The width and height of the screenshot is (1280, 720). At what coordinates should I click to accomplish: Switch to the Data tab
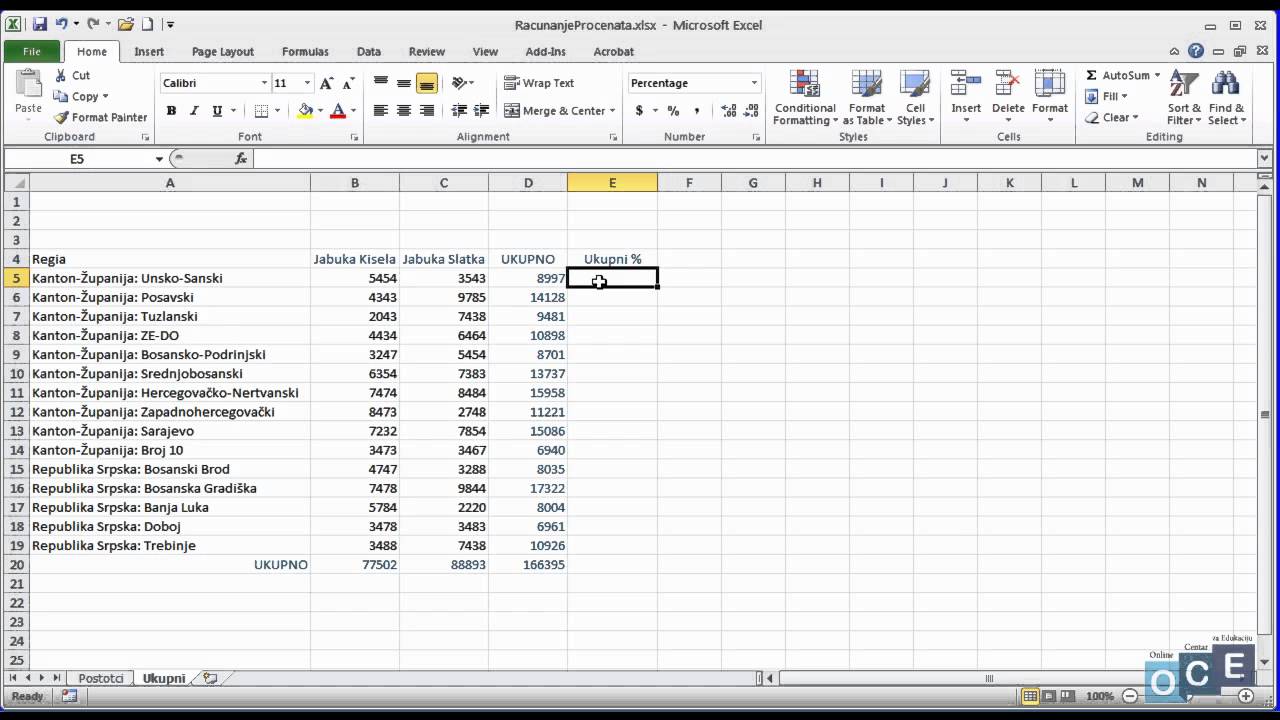369,51
